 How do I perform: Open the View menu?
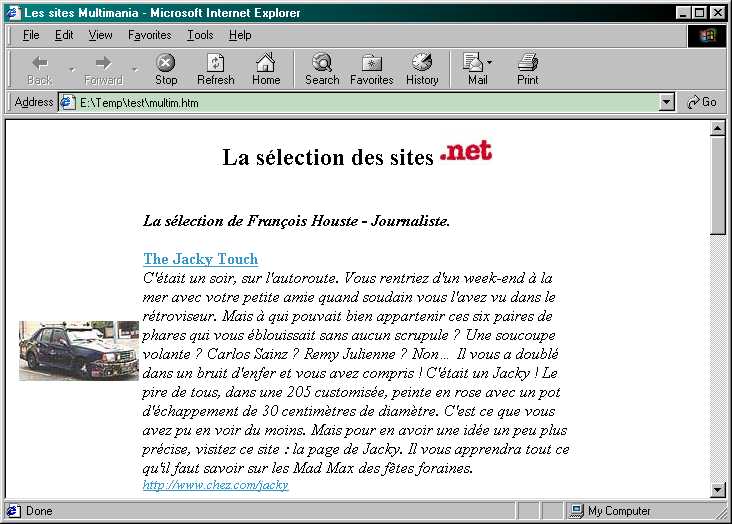(x=100, y=35)
